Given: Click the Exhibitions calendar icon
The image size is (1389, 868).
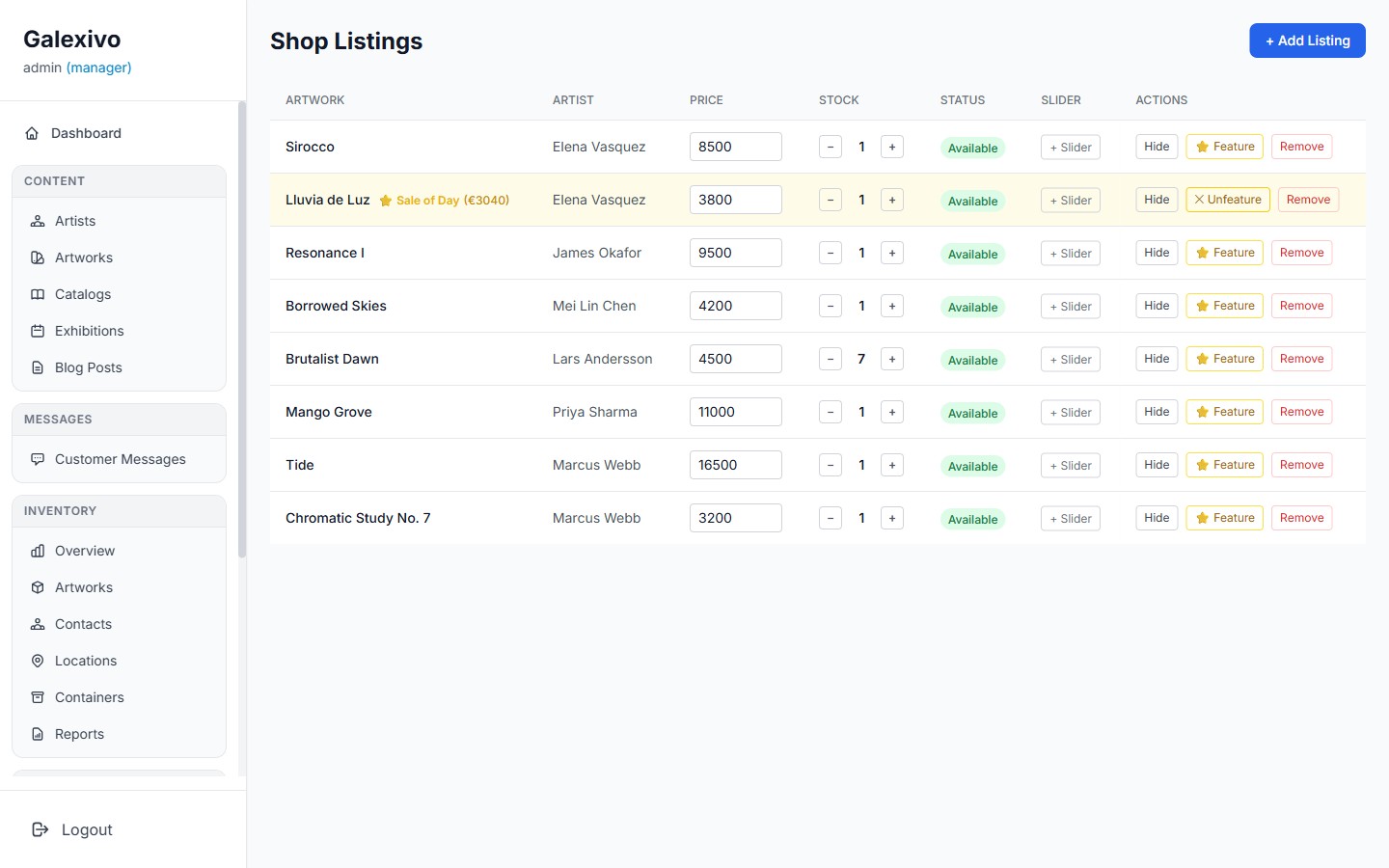Looking at the screenshot, I should point(37,331).
